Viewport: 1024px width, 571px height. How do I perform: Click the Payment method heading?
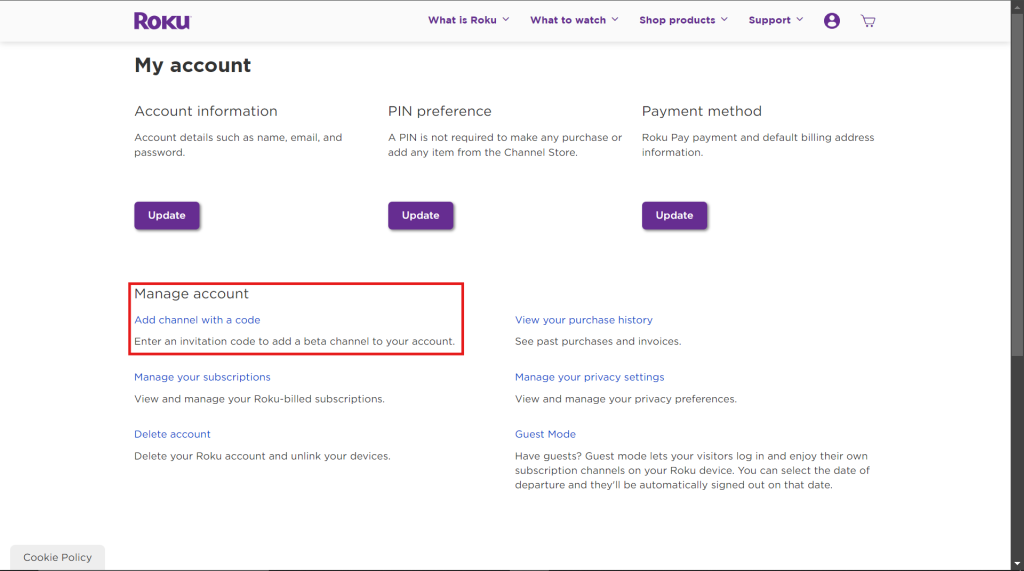coord(701,111)
